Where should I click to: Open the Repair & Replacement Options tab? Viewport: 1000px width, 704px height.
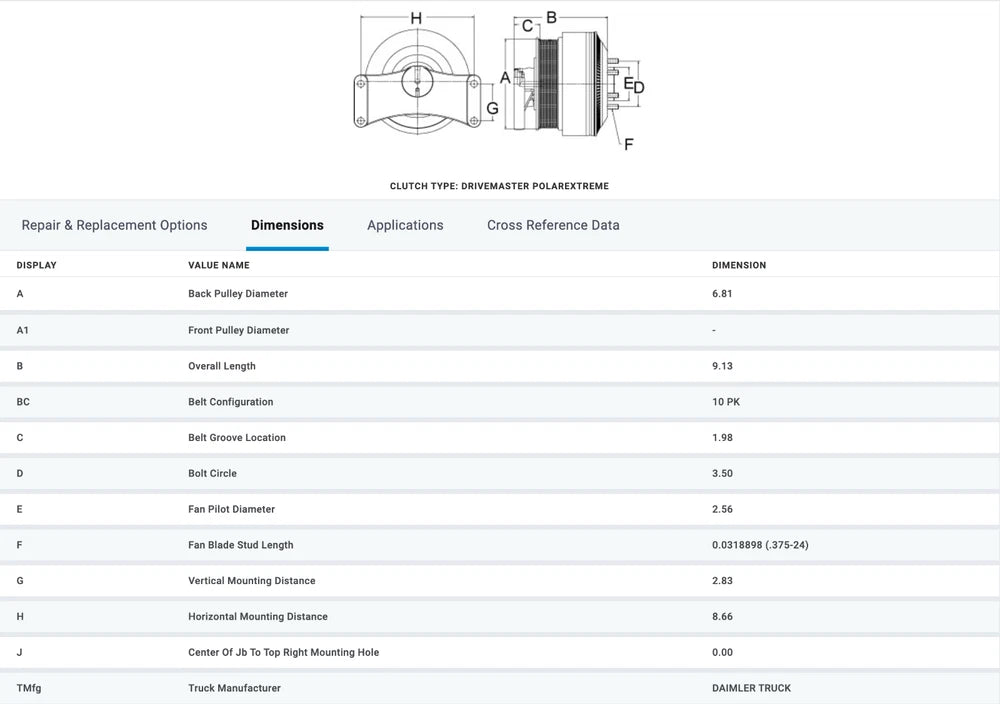pyautogui.click(x=114, y=225)
